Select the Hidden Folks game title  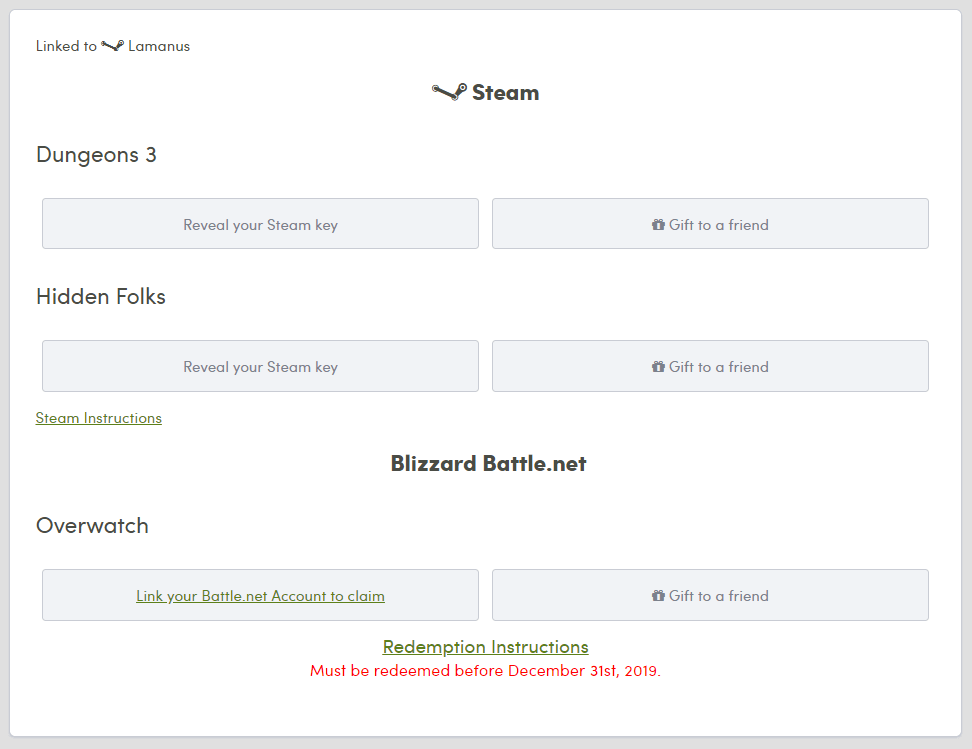click(100, 297)
